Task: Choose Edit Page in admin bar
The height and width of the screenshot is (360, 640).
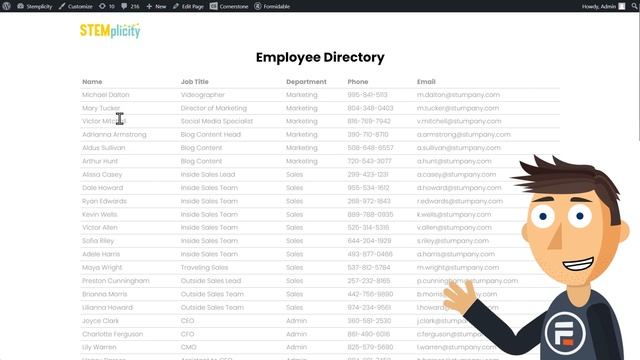Action: (x=188, y=6)
